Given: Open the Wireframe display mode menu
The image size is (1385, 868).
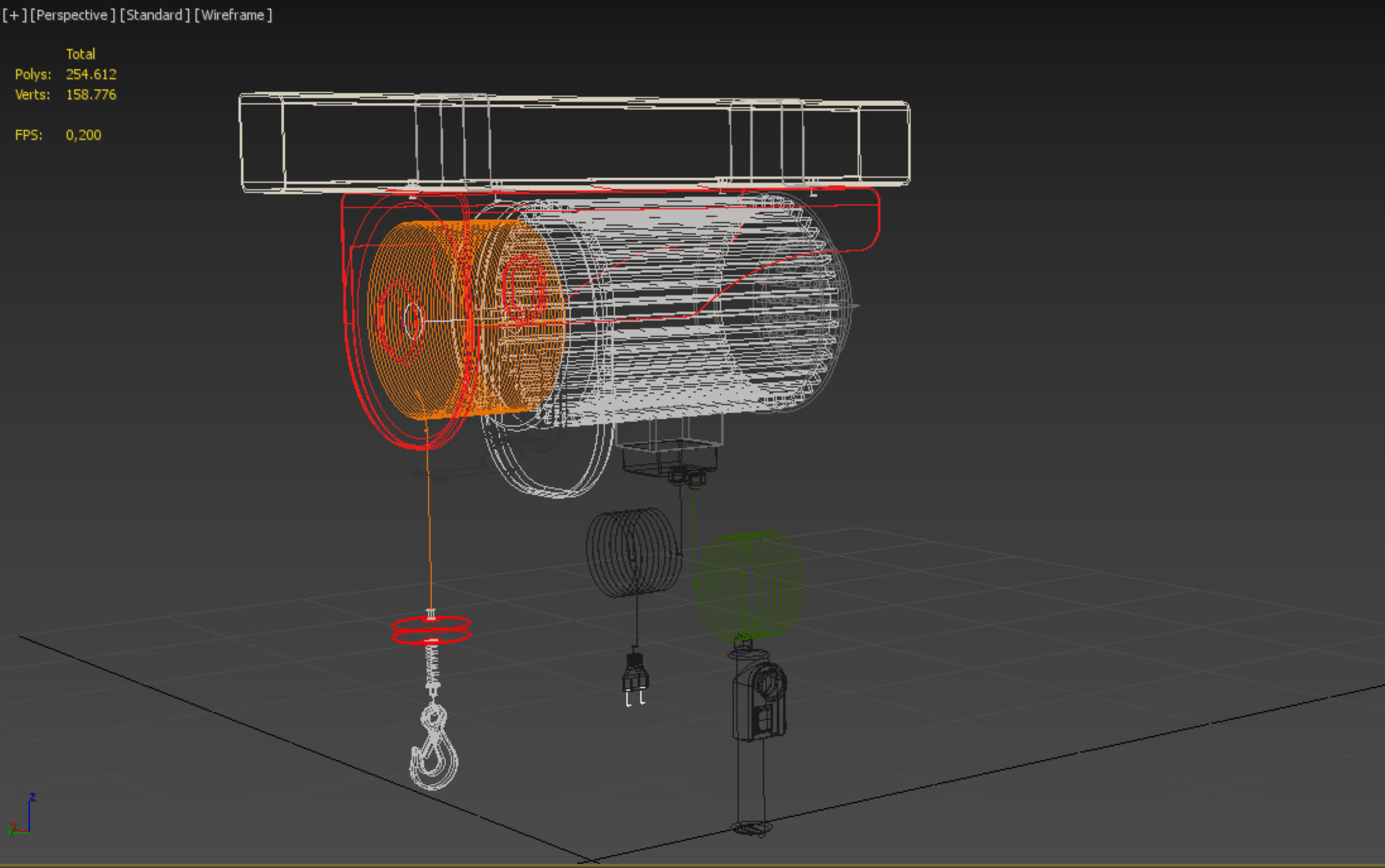Looking at the screenshot, I should click(233, 15).
